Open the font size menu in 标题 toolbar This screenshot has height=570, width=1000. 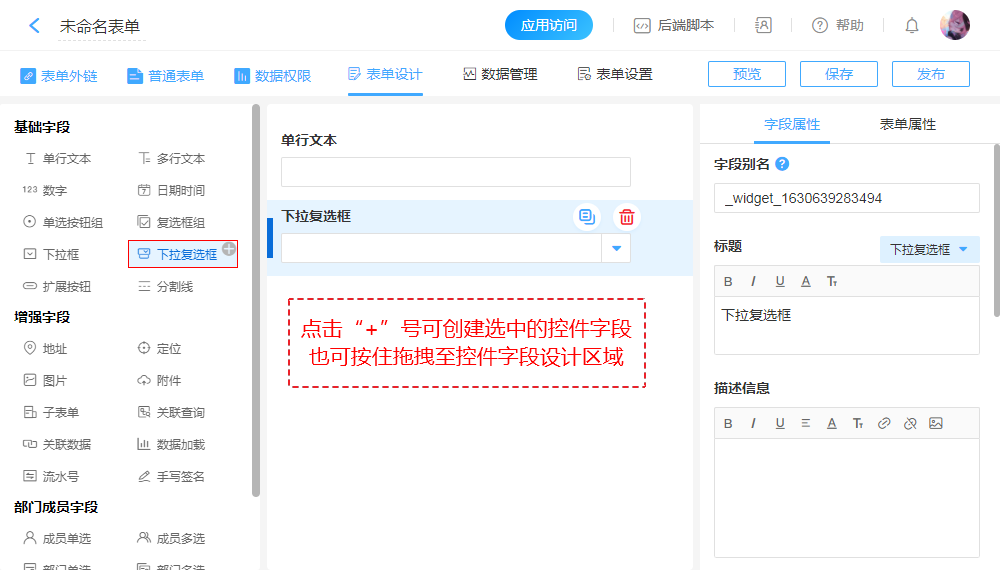(x=832, y=281)
